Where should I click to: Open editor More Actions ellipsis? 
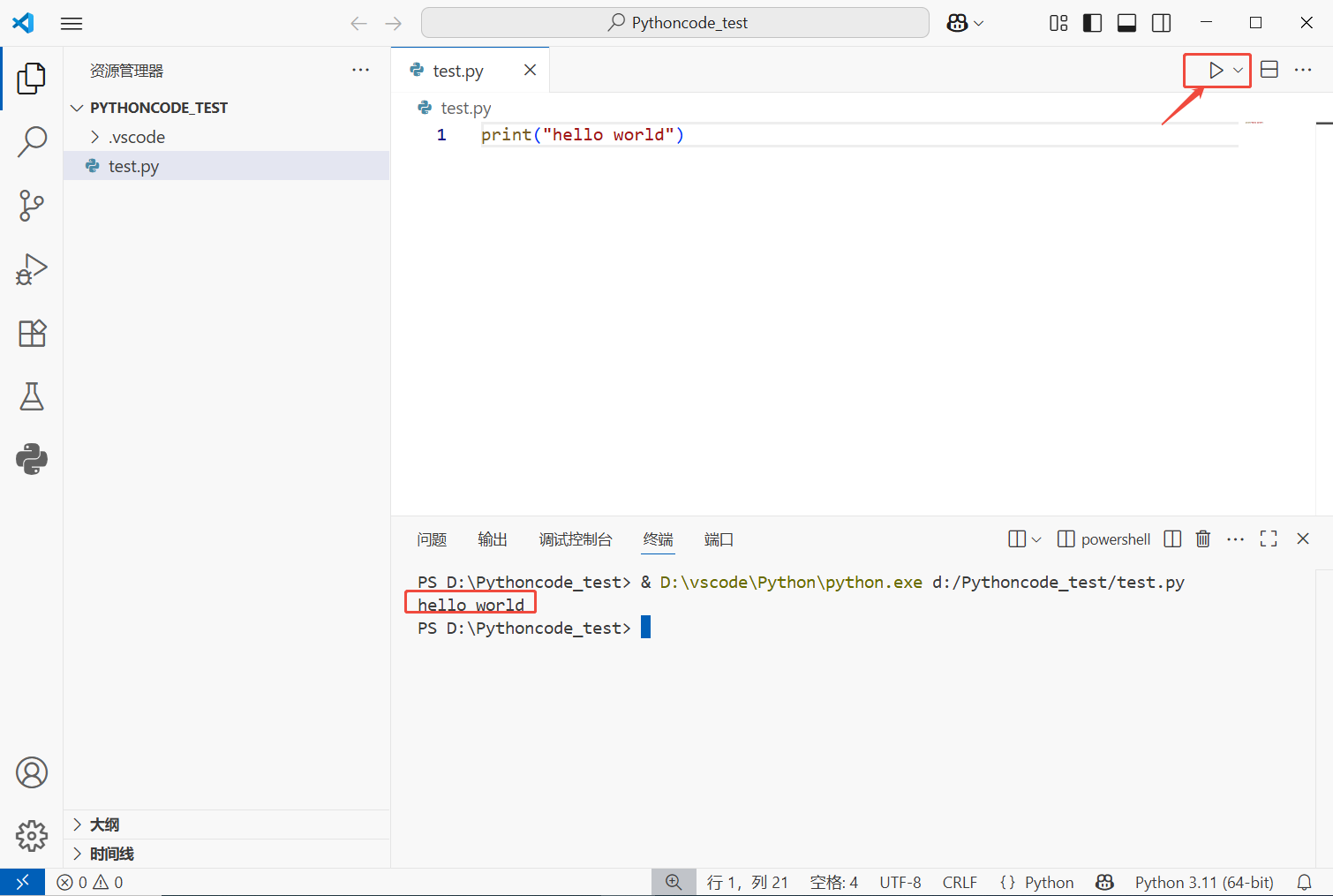click(1303, 70)
